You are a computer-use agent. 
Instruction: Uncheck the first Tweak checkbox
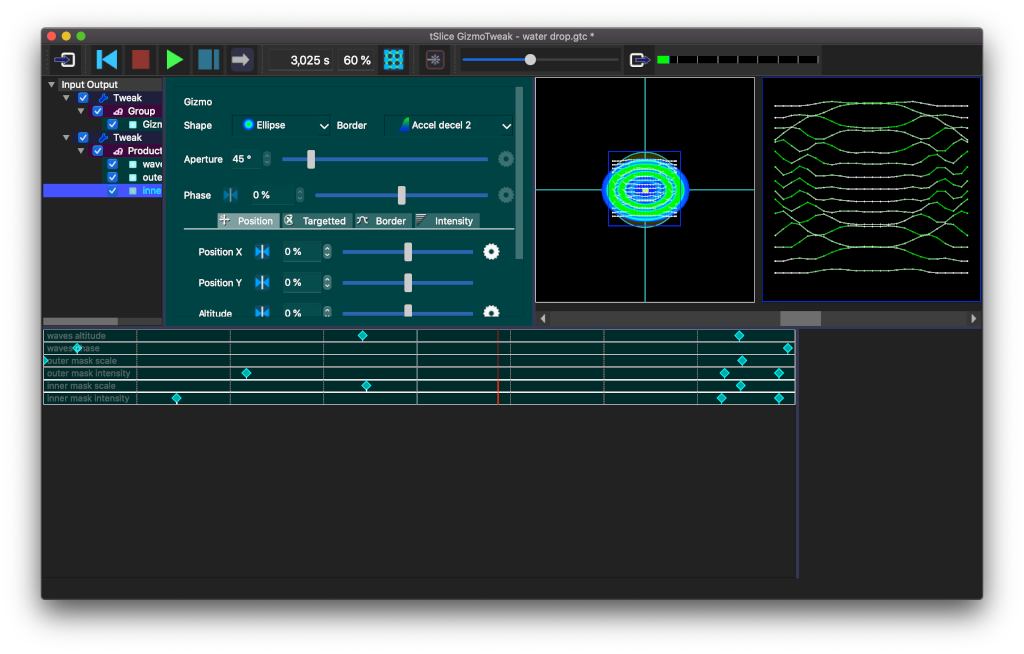[x=84, y=98]
